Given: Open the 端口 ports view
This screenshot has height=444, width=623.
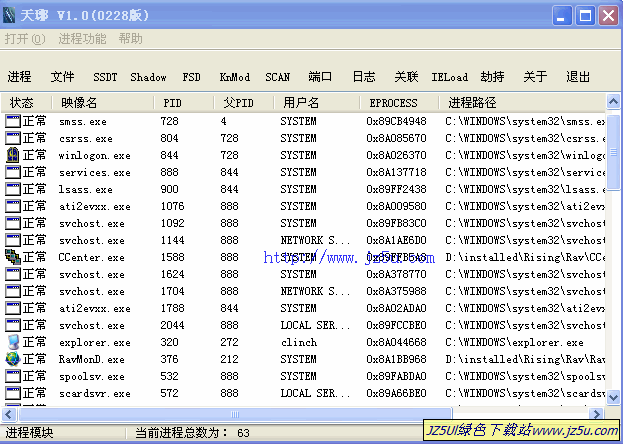Looking at the screenshot, I should (320, 77).
